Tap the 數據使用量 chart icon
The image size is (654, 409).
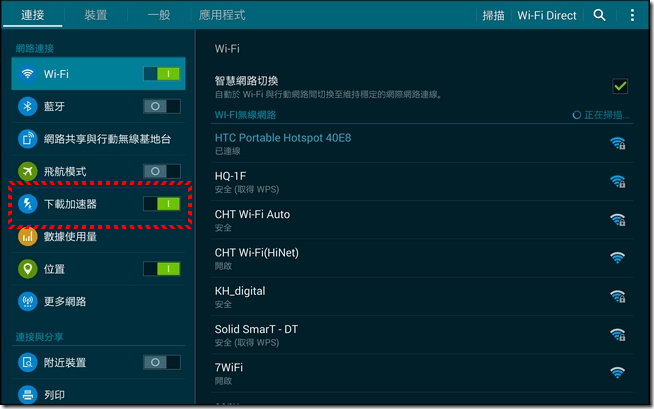coord(27,236)
